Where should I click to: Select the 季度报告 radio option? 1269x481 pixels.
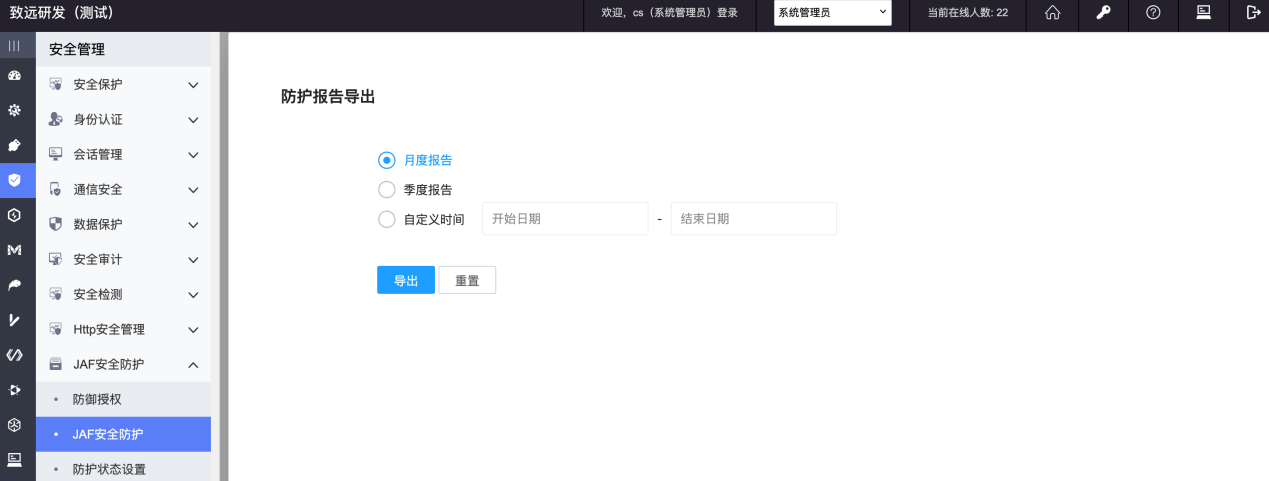click(387, 189)
